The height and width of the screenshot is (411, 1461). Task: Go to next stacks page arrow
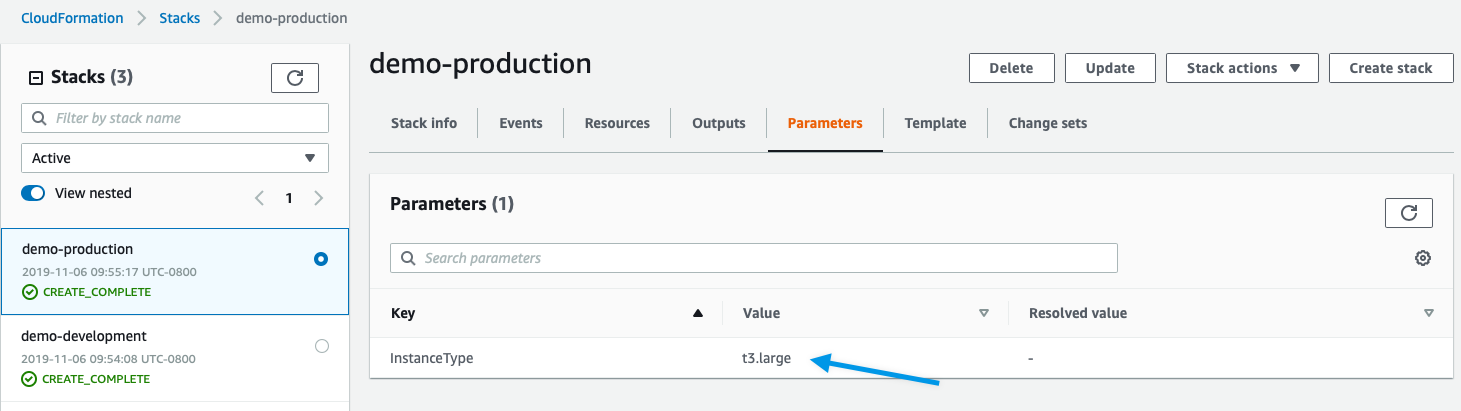319,198
